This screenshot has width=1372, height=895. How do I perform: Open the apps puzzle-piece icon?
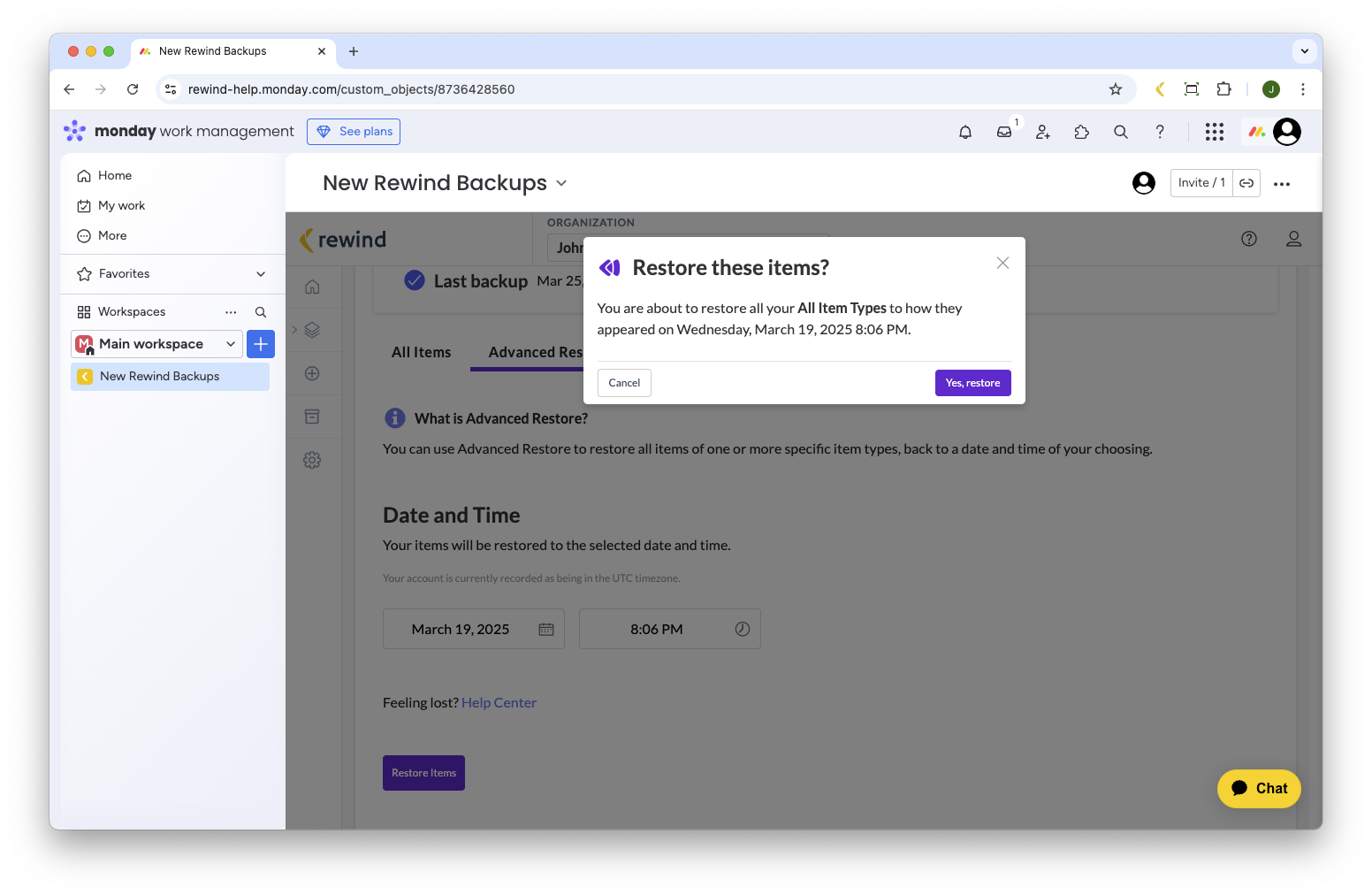click(1082, 132)
